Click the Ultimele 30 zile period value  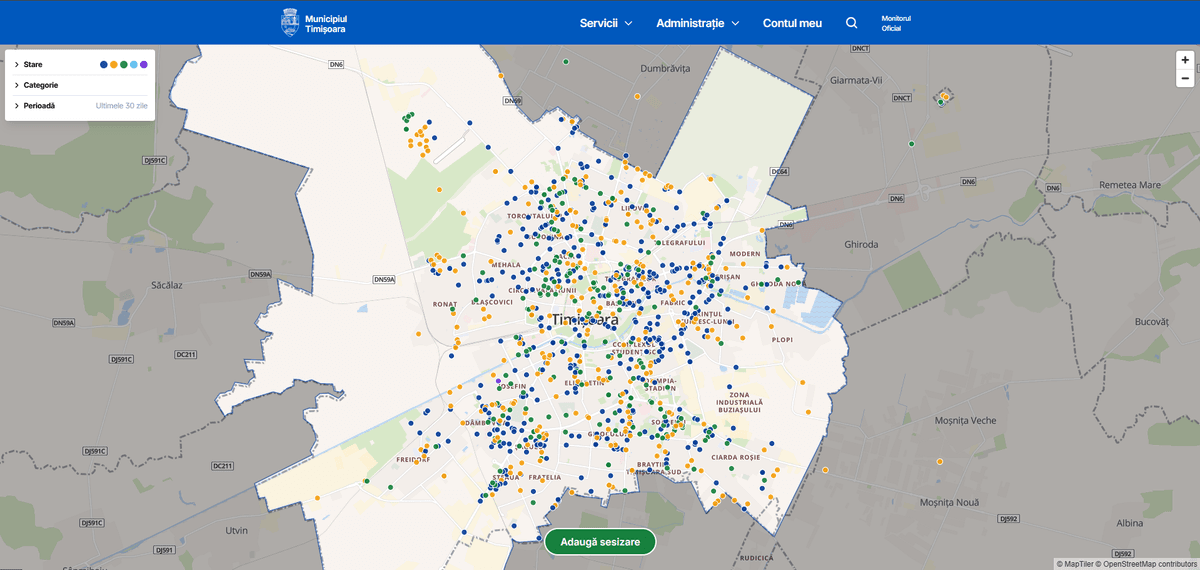[121, 105]
